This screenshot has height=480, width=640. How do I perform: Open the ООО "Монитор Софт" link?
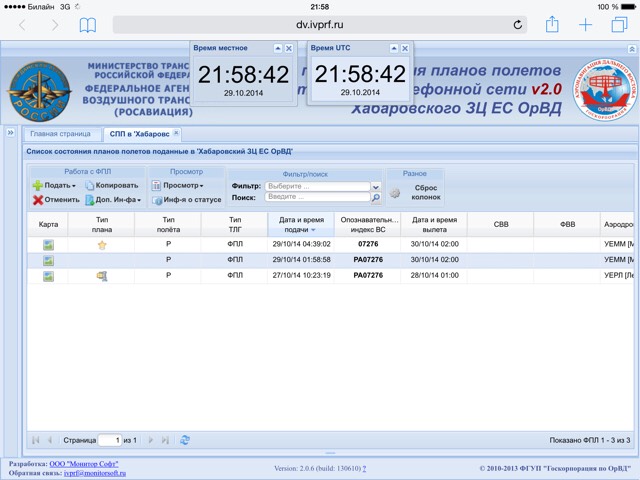84,464
